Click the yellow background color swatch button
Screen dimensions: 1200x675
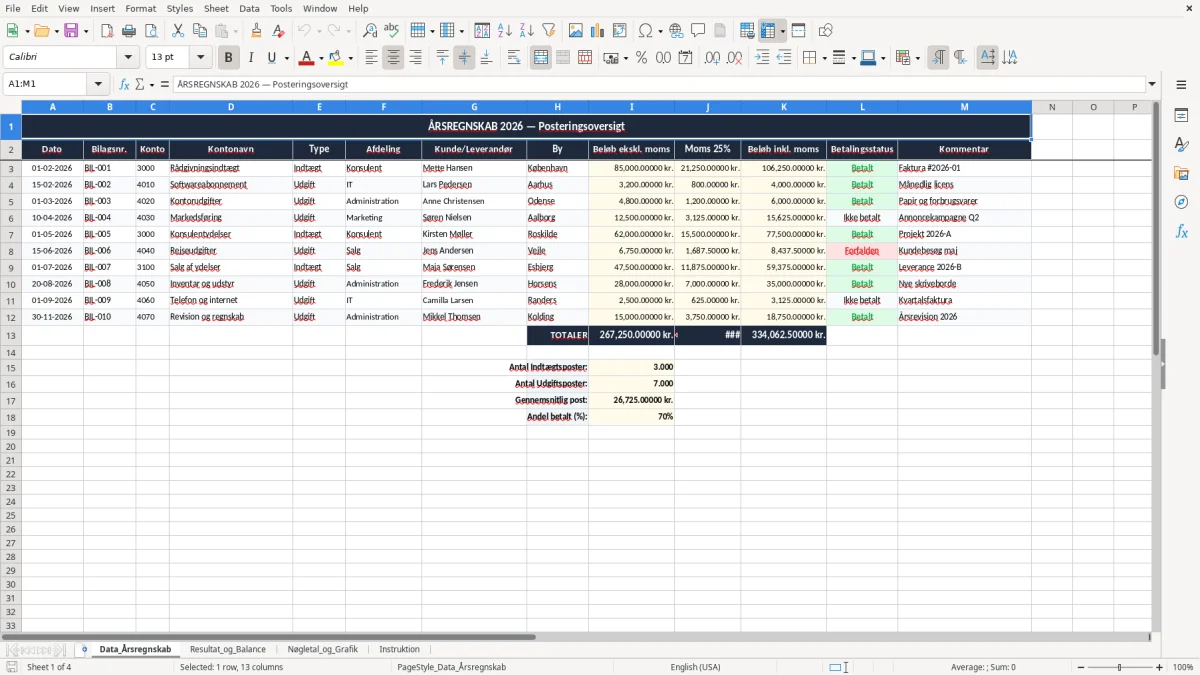click(x=336, y=58)
